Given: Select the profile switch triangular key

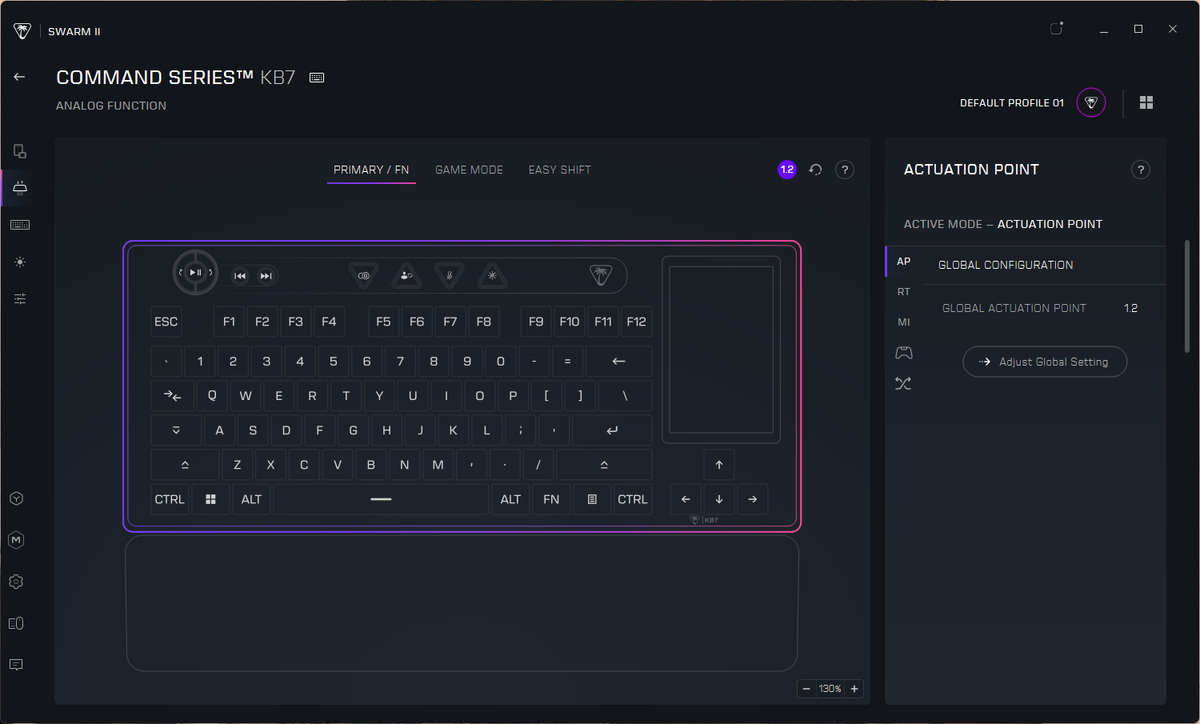Looking at the screenshot, I should [406, 275].
